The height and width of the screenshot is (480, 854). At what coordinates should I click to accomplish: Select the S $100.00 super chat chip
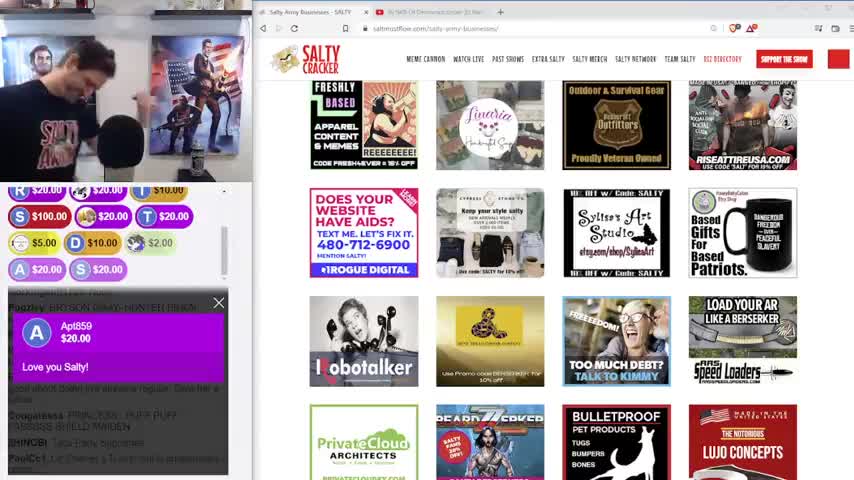coord(39,216)
